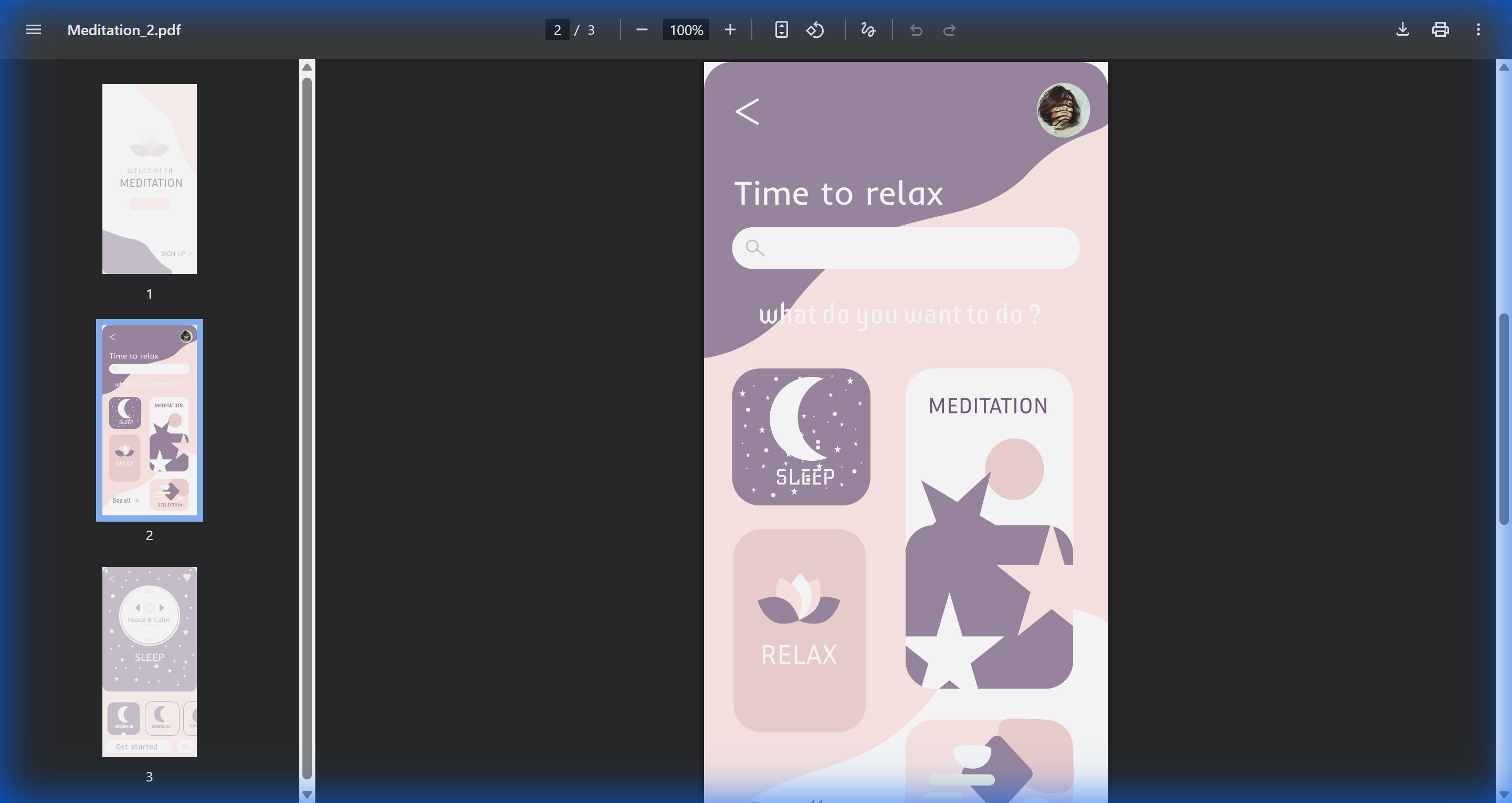
Task: Redo the last annotation
Action: point(950,29)
